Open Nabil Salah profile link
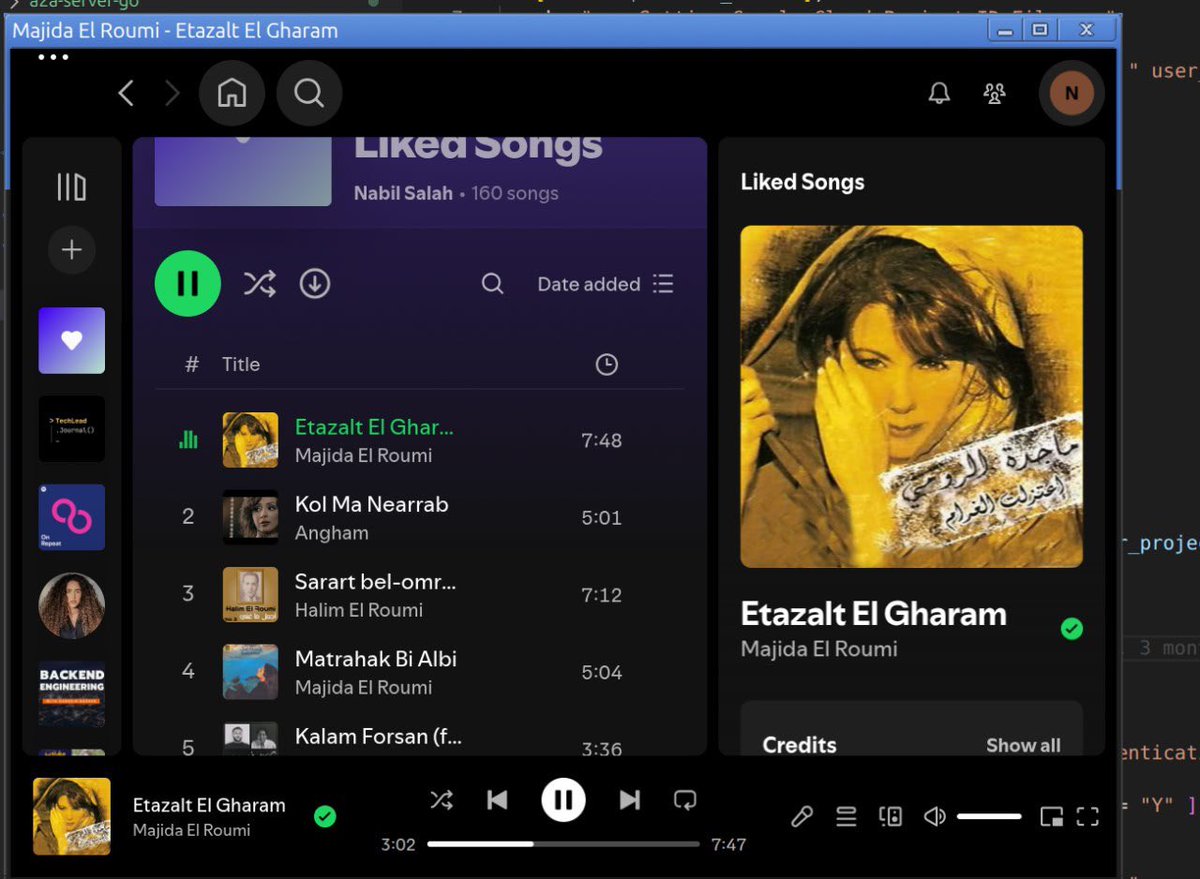This screenshot has width=1200, height=879. tap(403, 193)
